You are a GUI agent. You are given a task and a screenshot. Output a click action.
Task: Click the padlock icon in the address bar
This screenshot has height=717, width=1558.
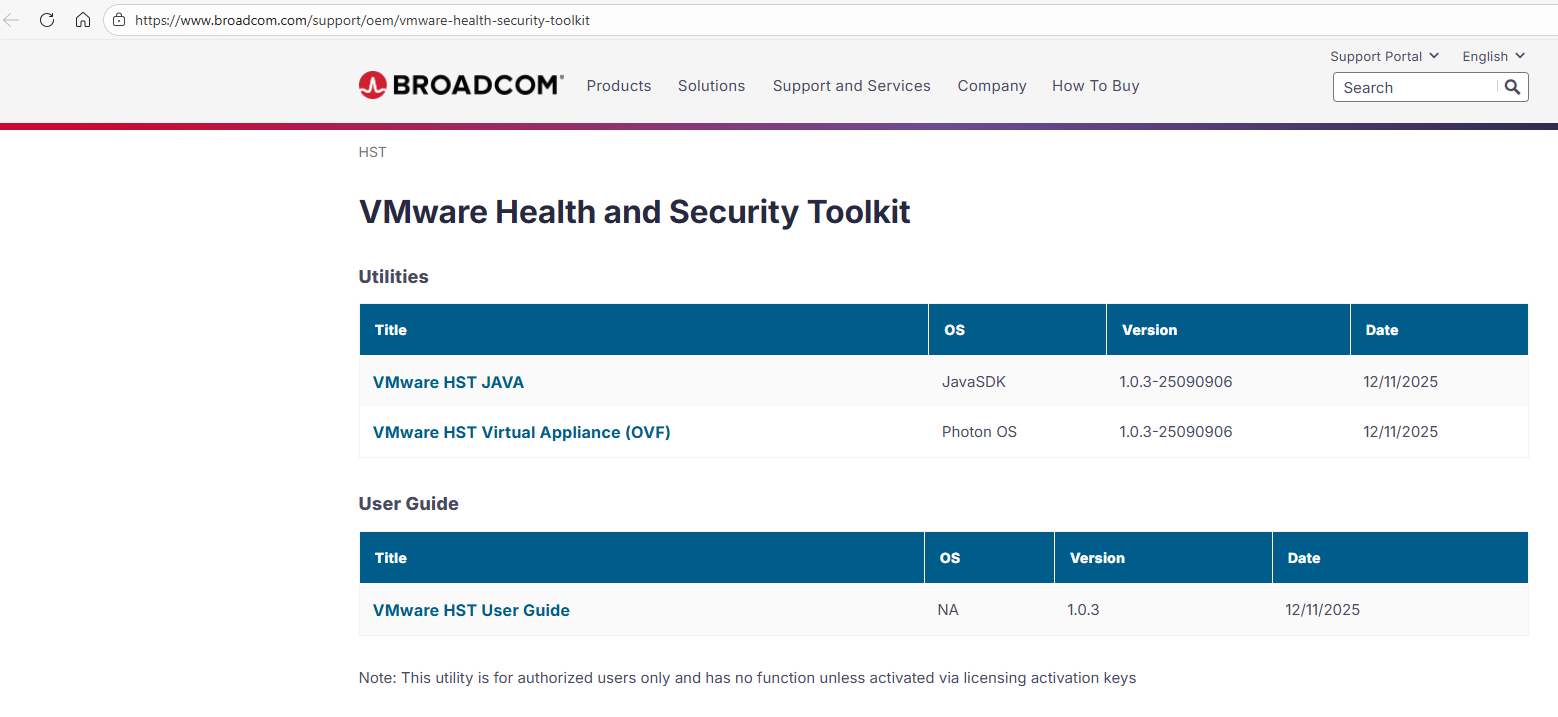click(x=119, y=19)
